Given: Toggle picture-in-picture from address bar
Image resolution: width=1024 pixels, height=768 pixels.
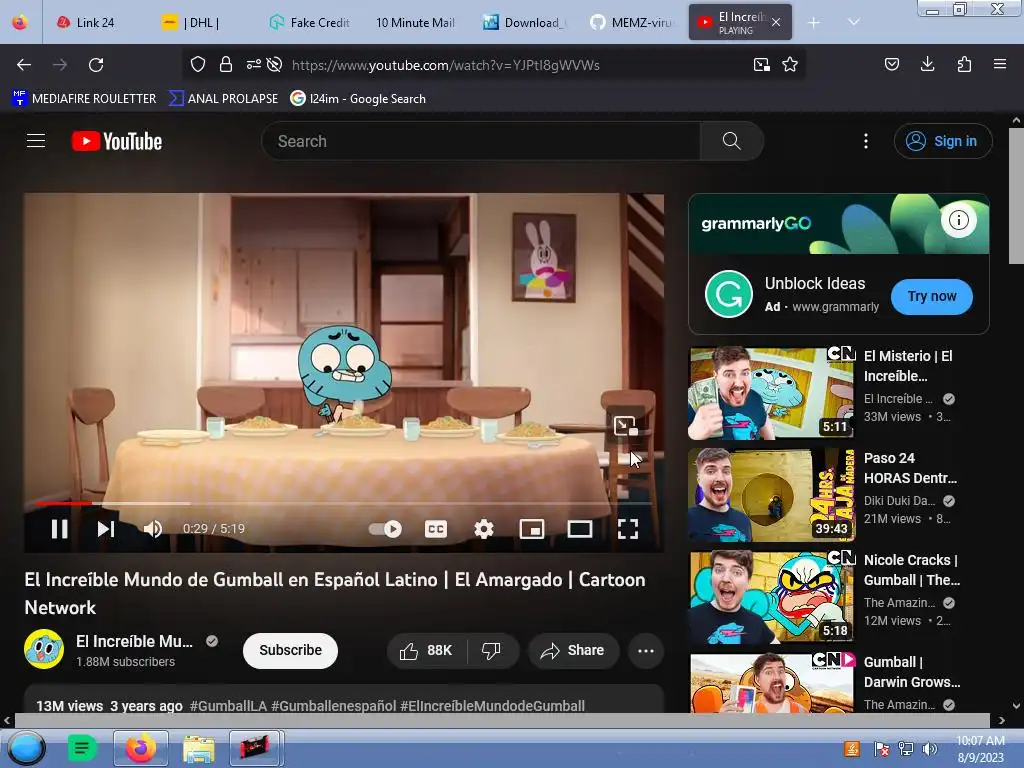Looking at the screenshot, I should pos(761,64).
